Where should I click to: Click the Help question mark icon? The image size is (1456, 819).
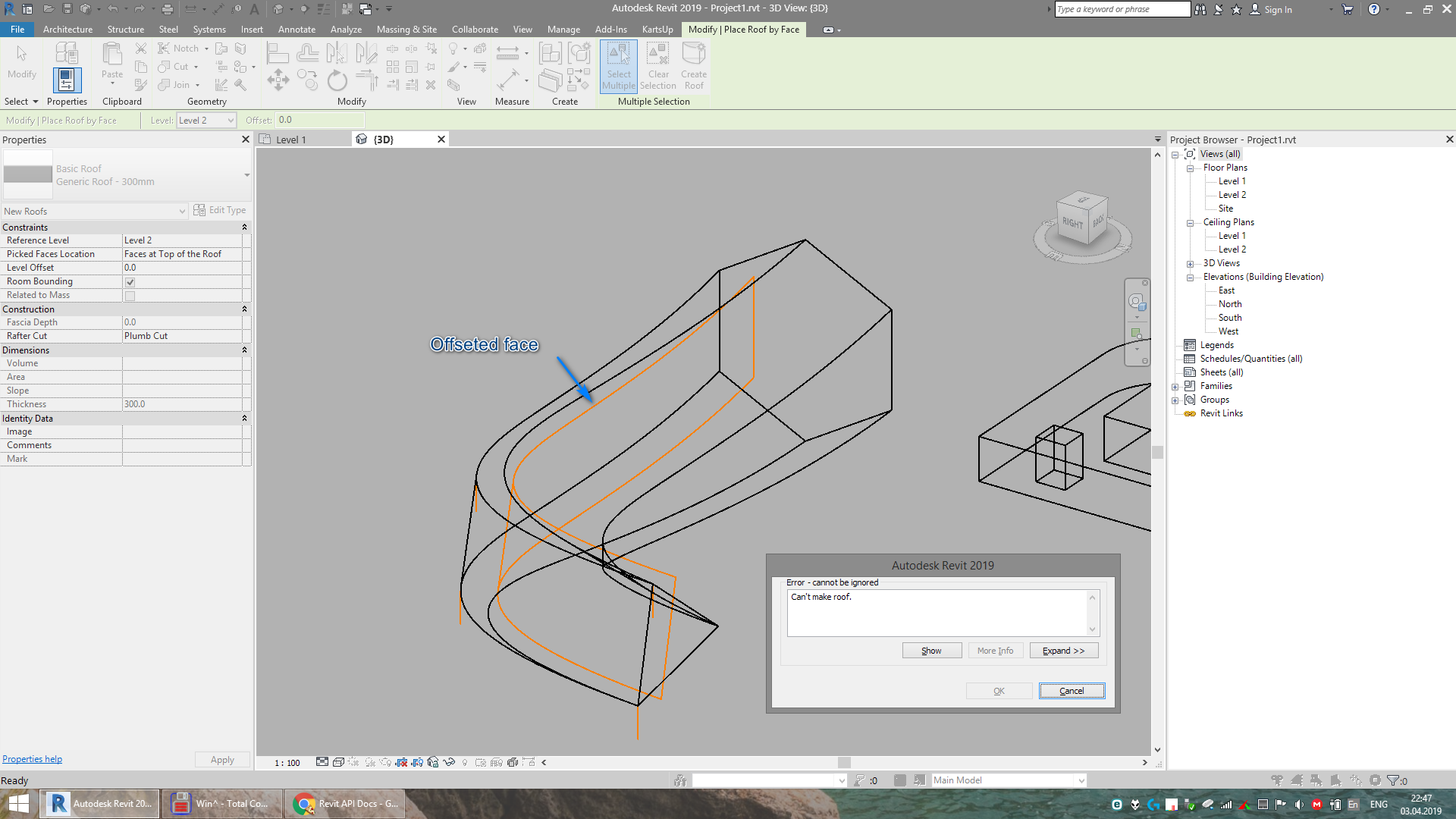pos(1373,9)
